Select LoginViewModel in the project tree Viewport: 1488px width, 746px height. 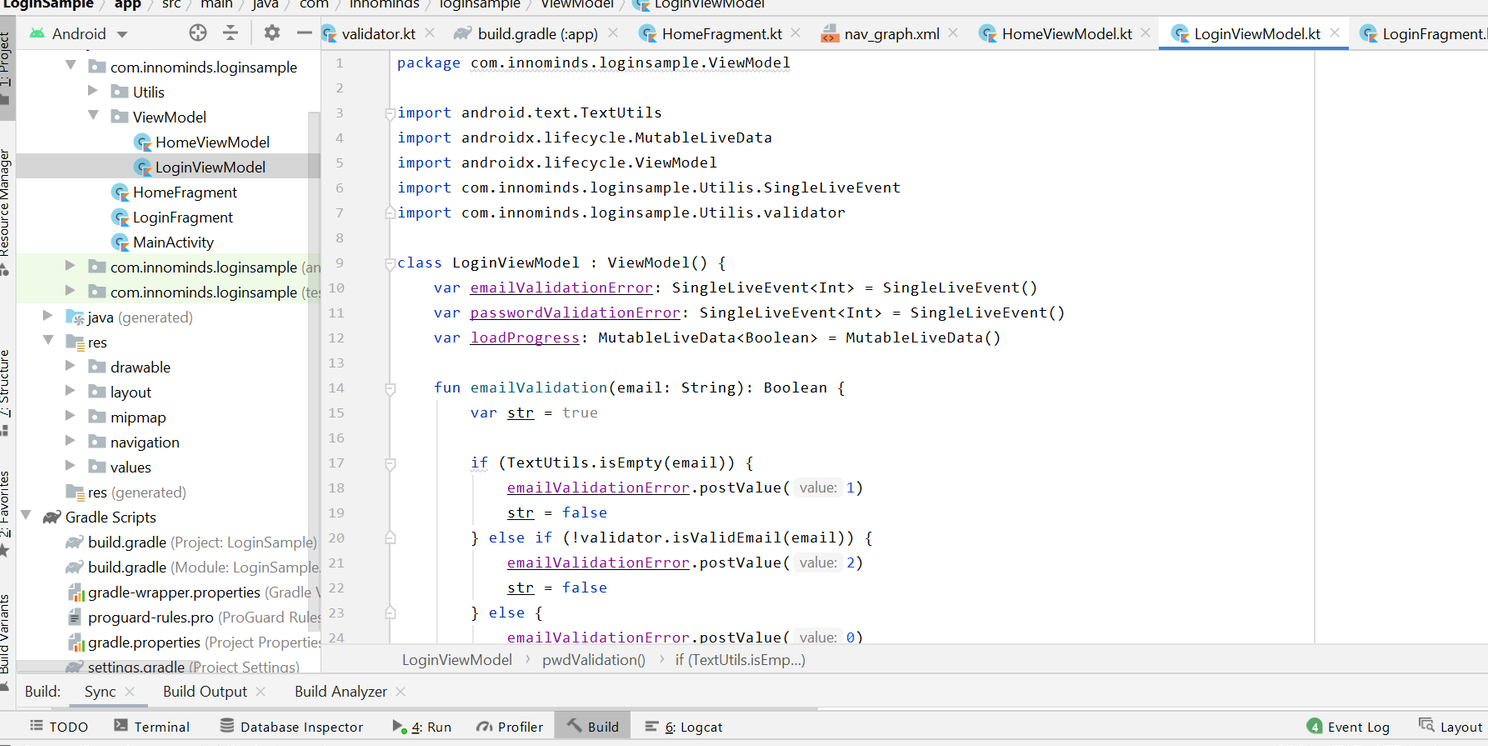(x=208, y=166)
